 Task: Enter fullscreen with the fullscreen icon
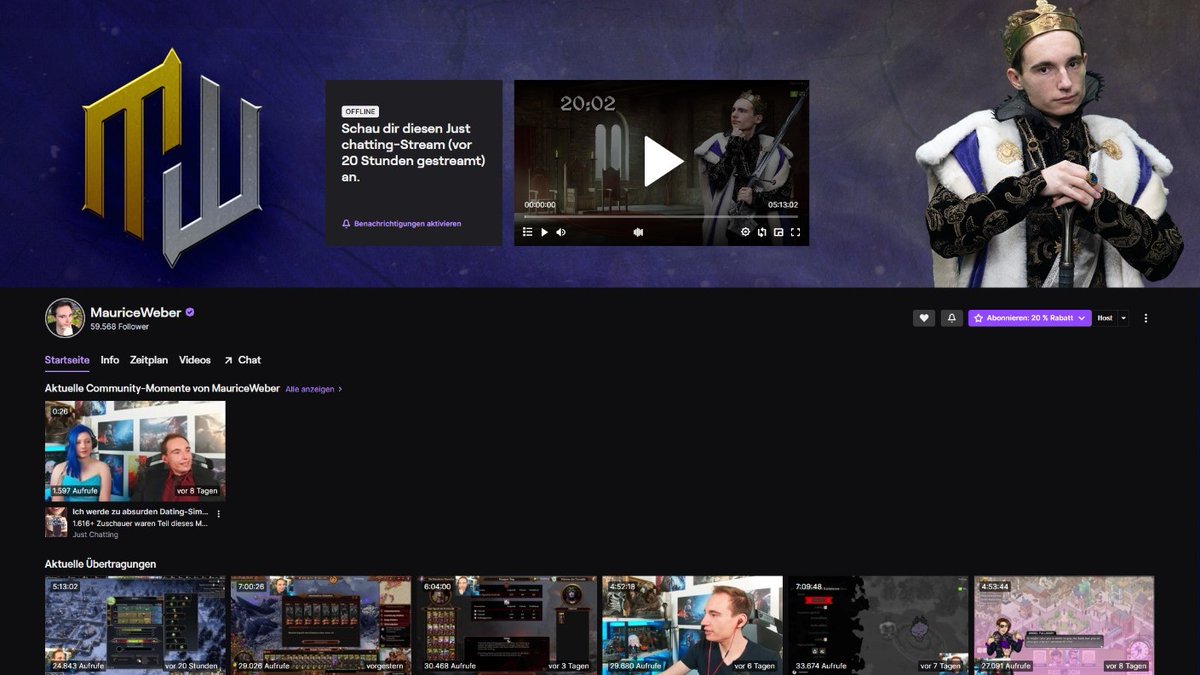[x=796, y=232]
